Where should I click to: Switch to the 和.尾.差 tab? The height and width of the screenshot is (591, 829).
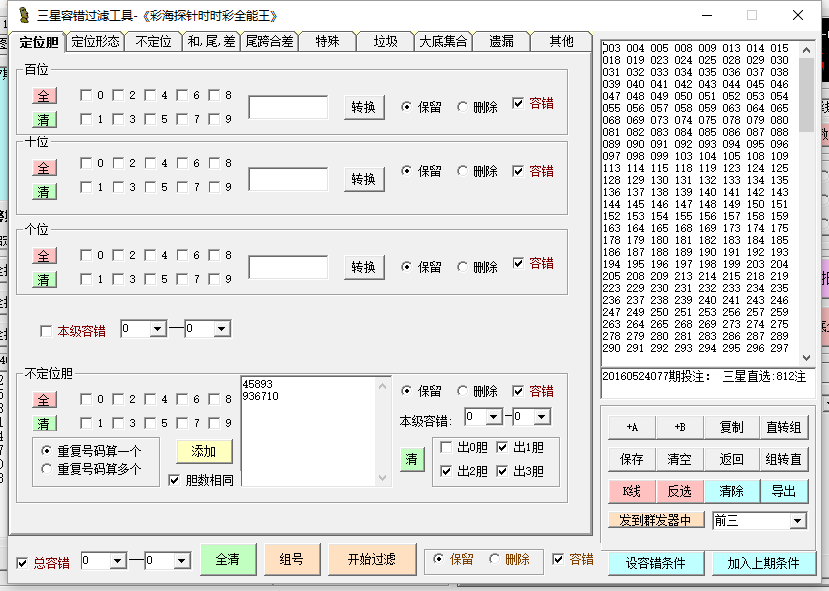211,41
